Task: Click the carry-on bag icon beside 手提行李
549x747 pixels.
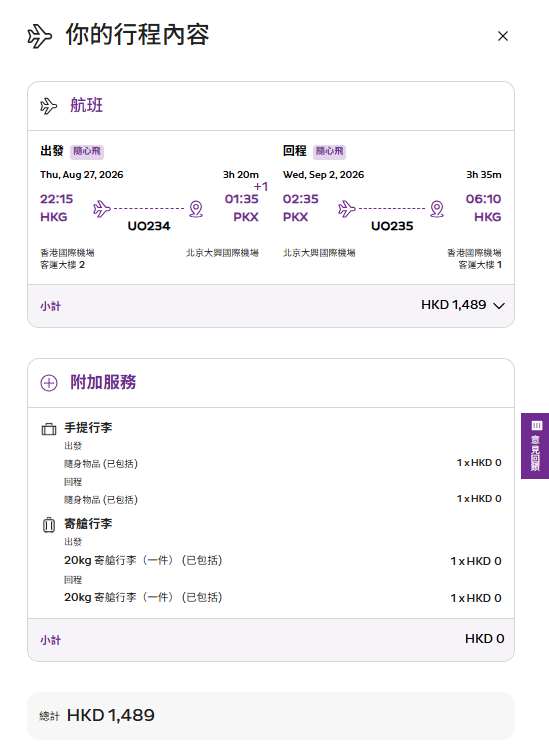Action: coord(49,429)
